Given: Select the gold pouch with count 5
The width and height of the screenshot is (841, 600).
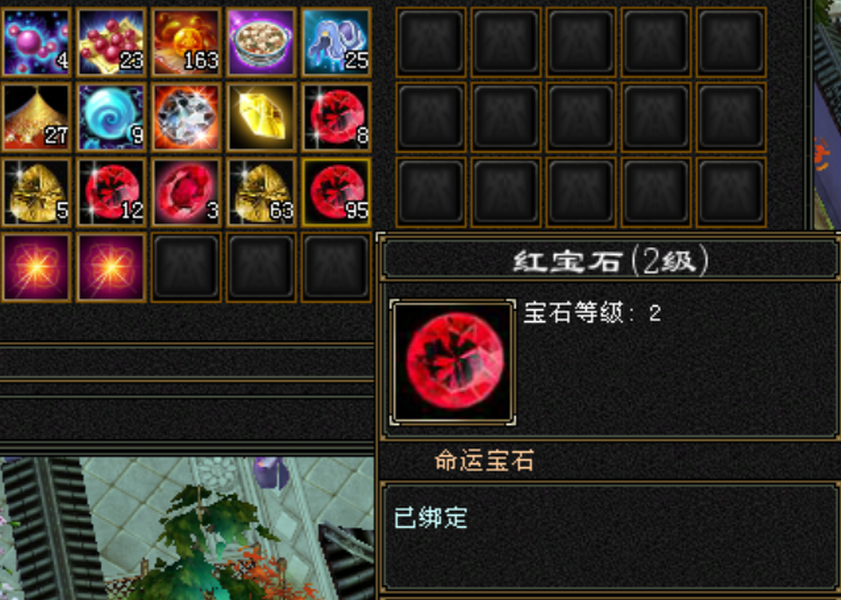Looking at the screenshot, I should (x=36, y=192).
